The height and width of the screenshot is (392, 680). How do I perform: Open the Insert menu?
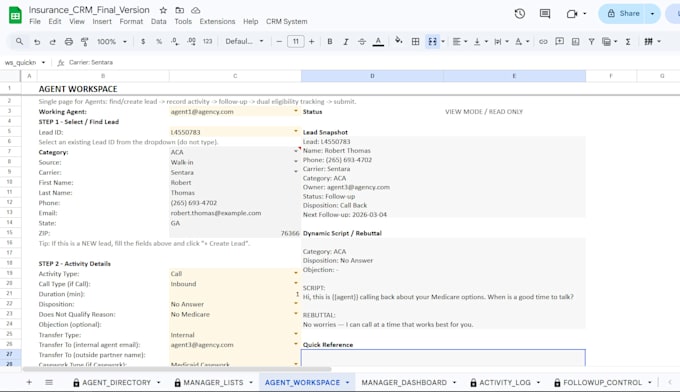point(102,21)
